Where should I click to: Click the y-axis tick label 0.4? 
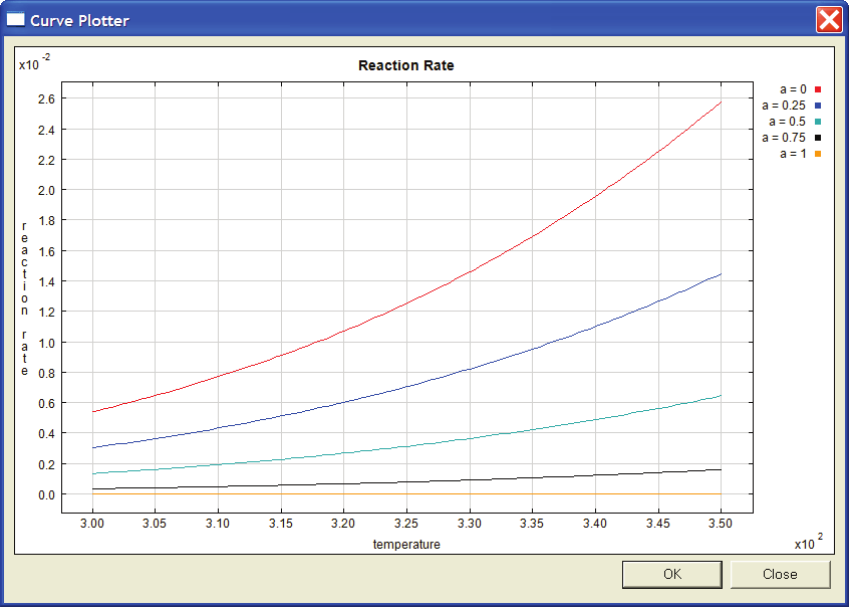pos(47,434)
